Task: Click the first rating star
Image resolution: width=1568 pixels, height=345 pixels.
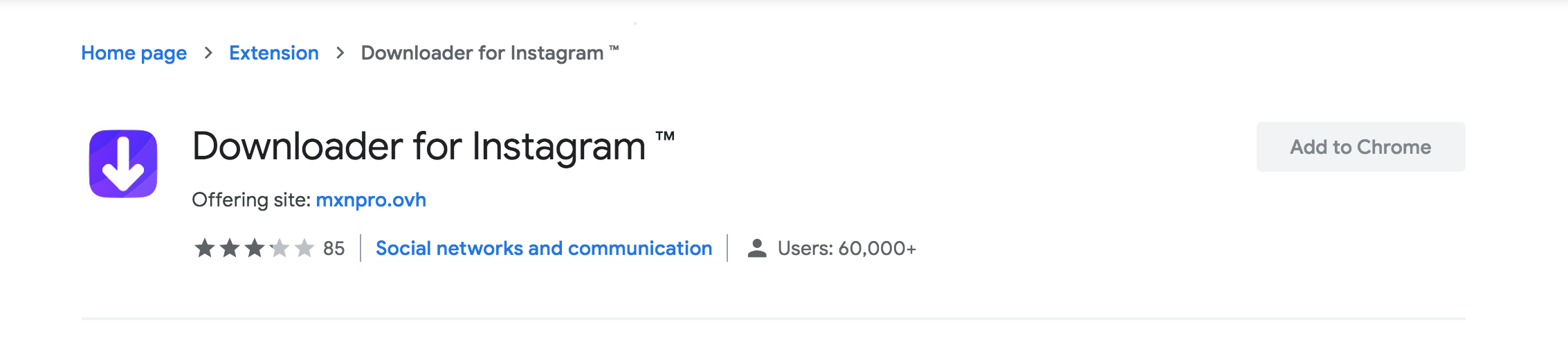Action: click(x=204, y=247)
